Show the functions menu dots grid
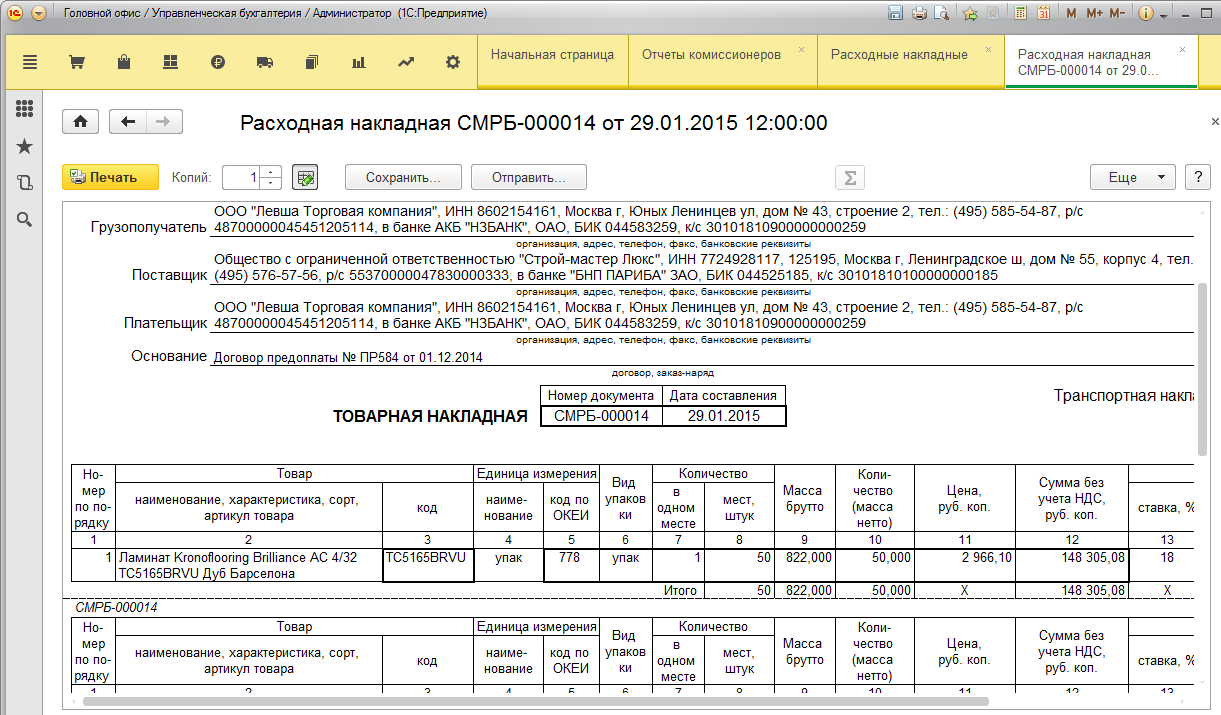The image size is (1221, 715). click(24, 108)
